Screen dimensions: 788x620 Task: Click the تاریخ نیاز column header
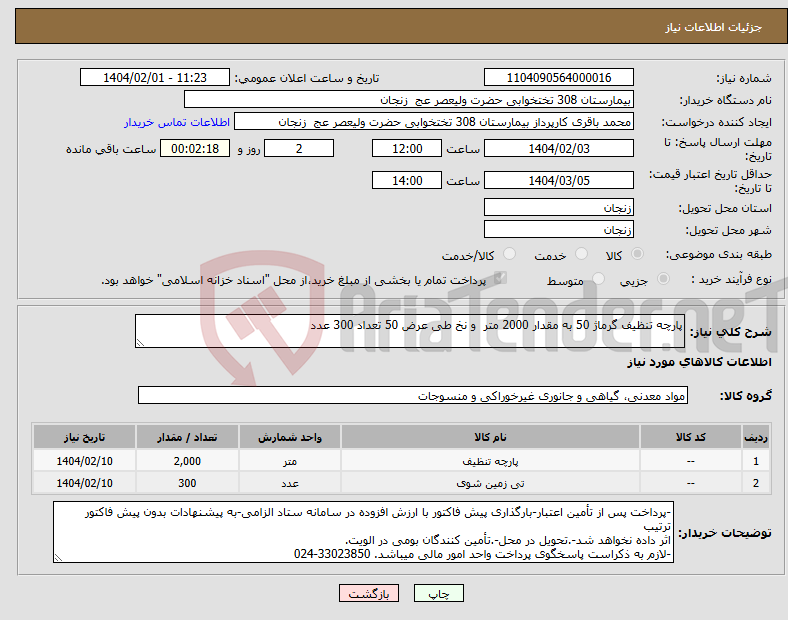click(x=84, y=437)
